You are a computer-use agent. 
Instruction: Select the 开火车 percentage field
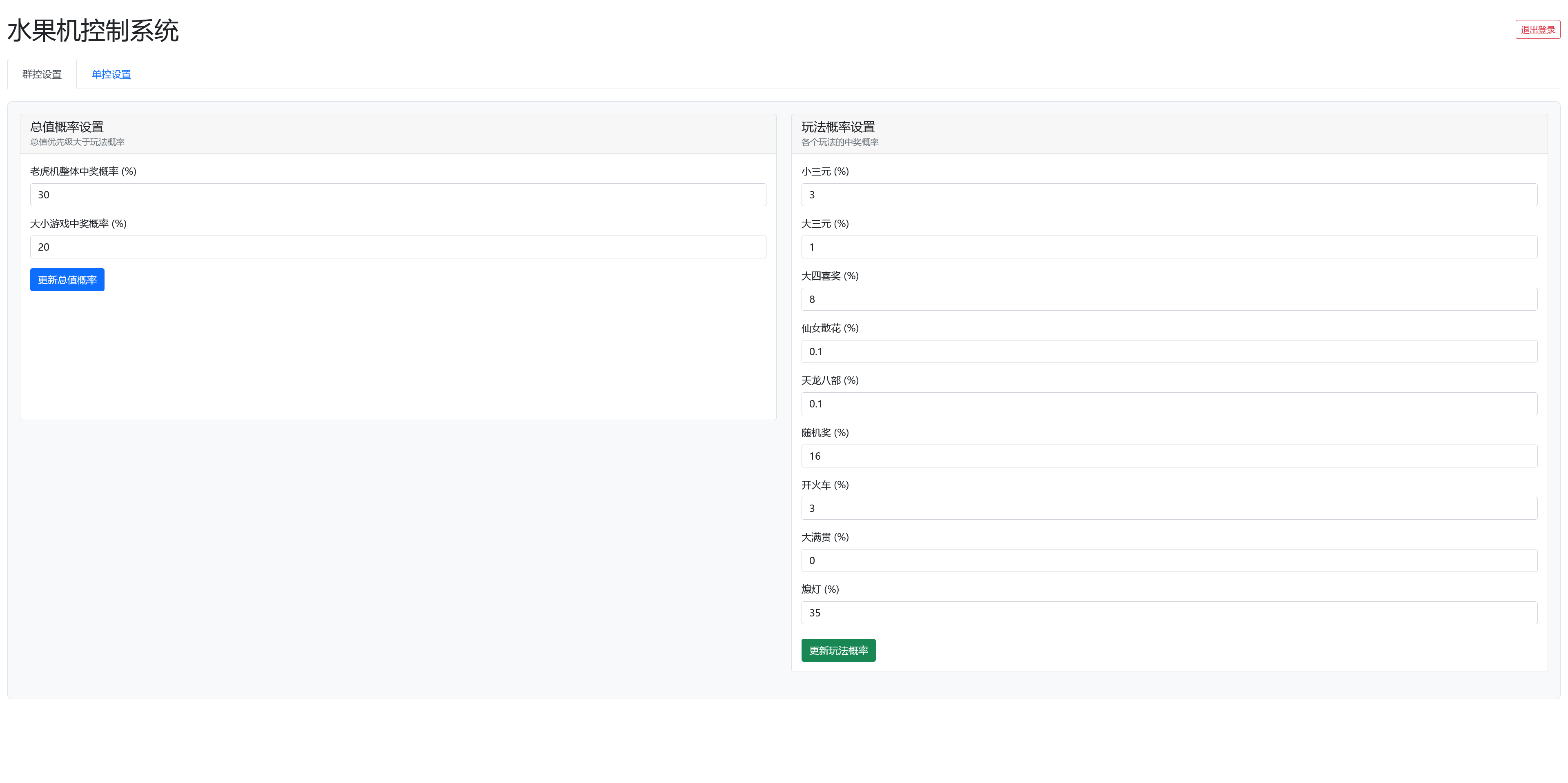1169,509
